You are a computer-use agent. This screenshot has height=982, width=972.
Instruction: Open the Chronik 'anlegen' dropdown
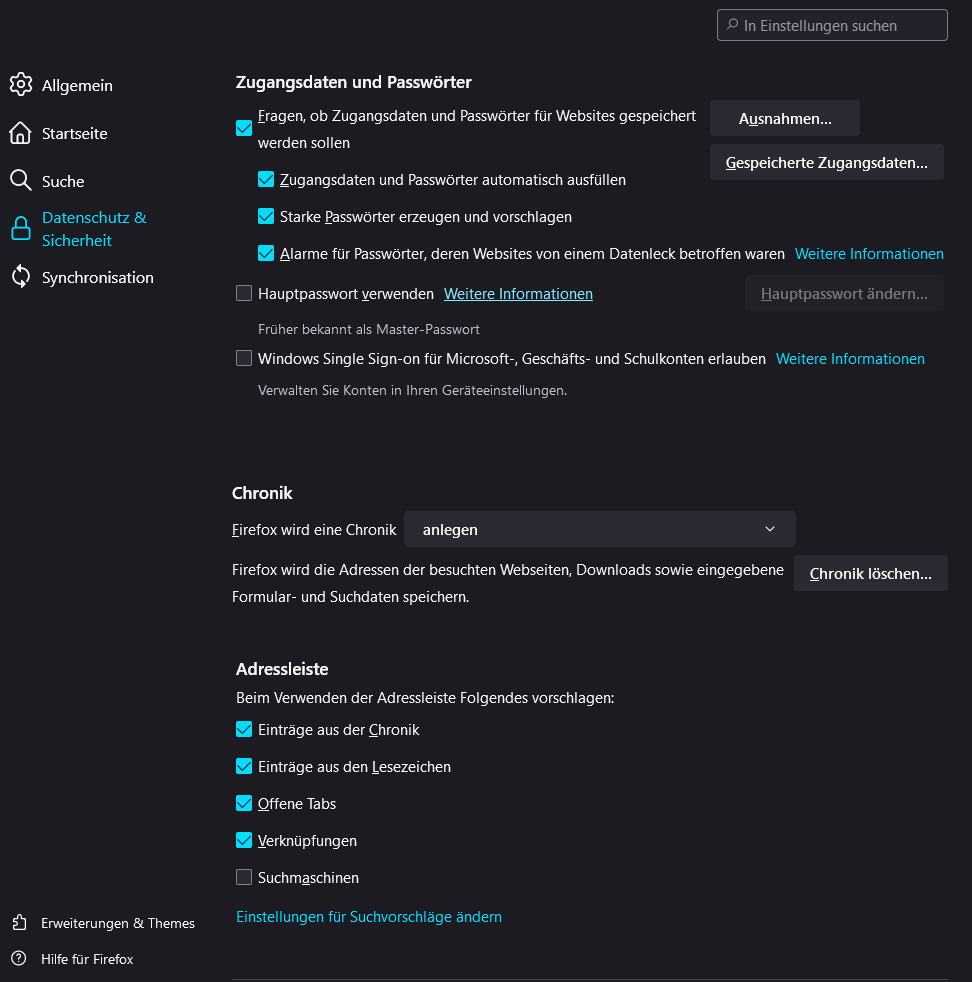tap(599, 529)
